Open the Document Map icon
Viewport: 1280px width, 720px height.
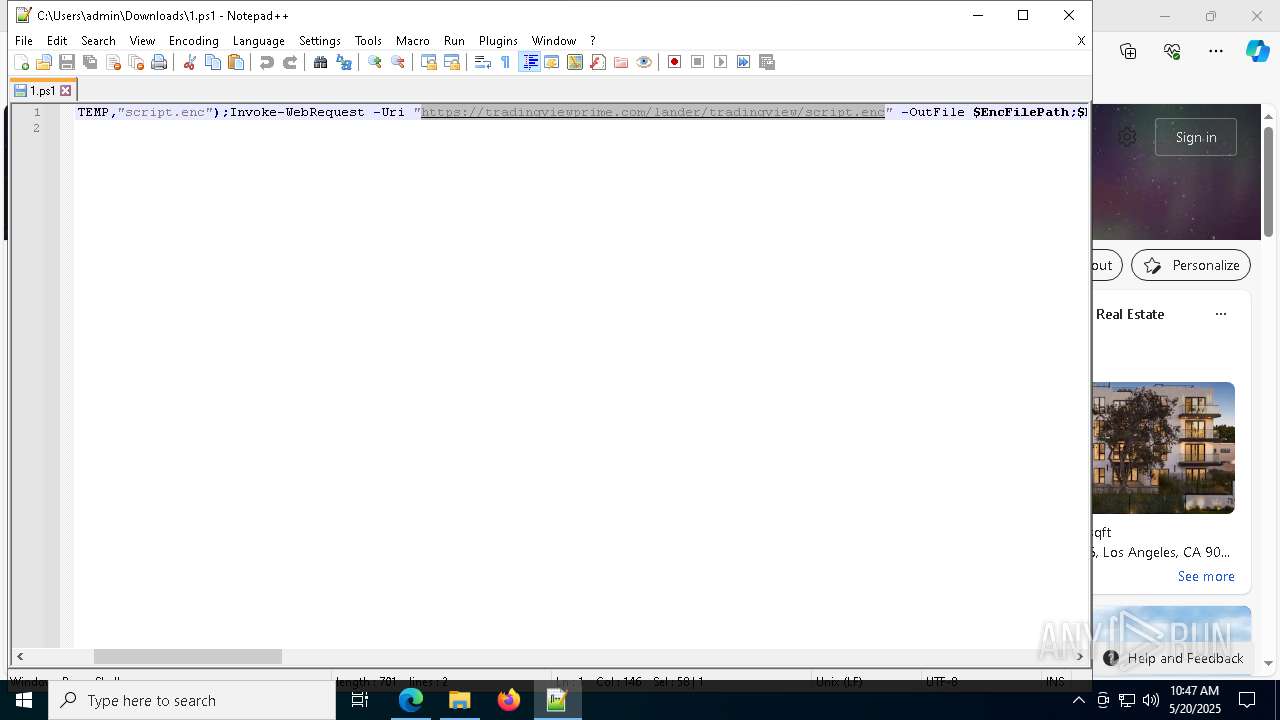click(574, 62)
